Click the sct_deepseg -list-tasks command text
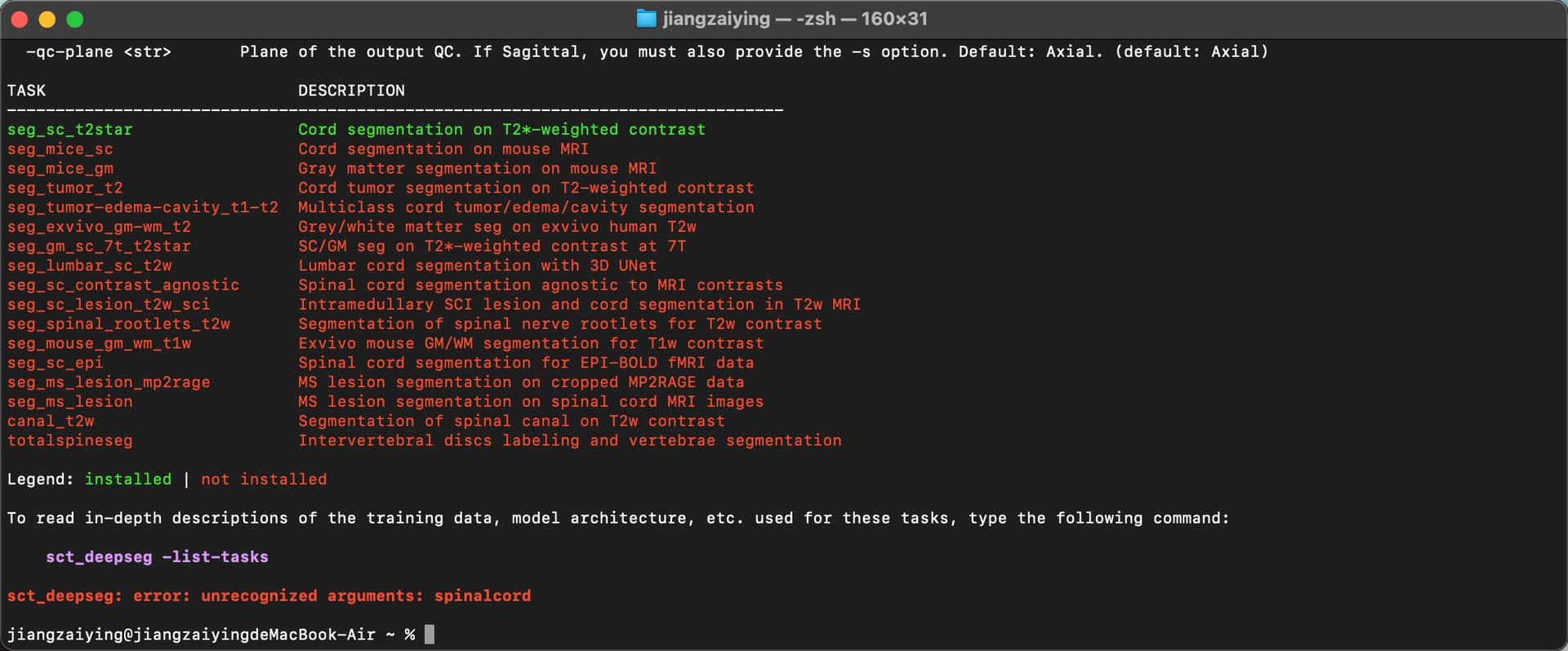The width and height of the screenshot is (1568, 651). coord(157,557)
